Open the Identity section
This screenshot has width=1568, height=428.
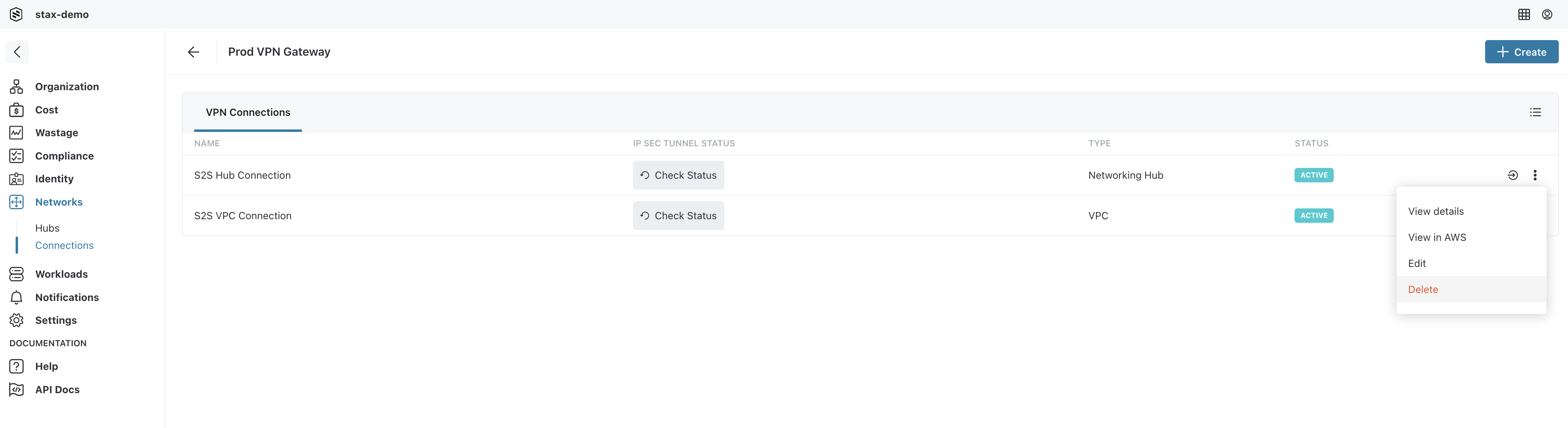[x=54, y=178]
